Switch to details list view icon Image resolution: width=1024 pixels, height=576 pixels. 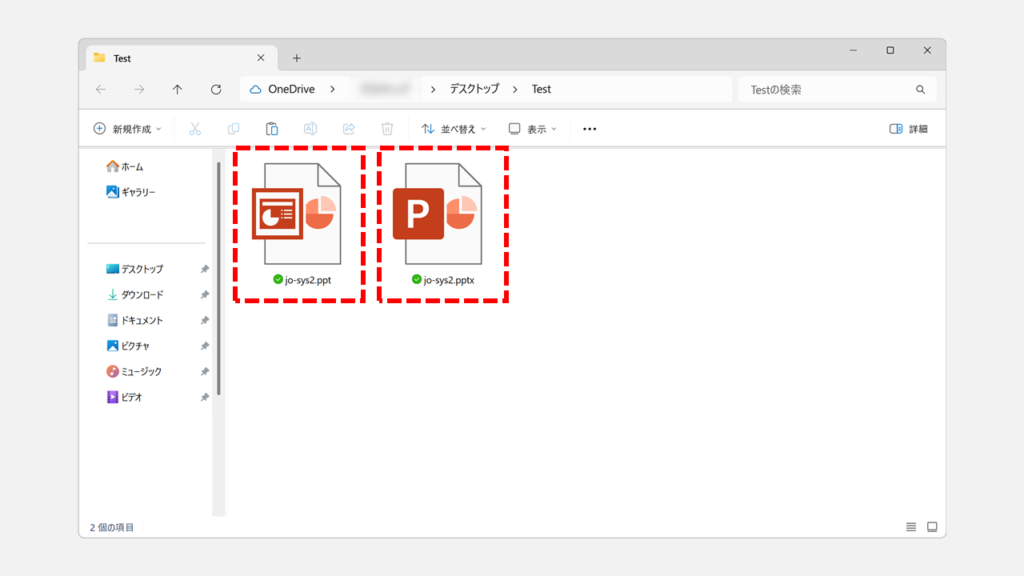coord(911,527)
